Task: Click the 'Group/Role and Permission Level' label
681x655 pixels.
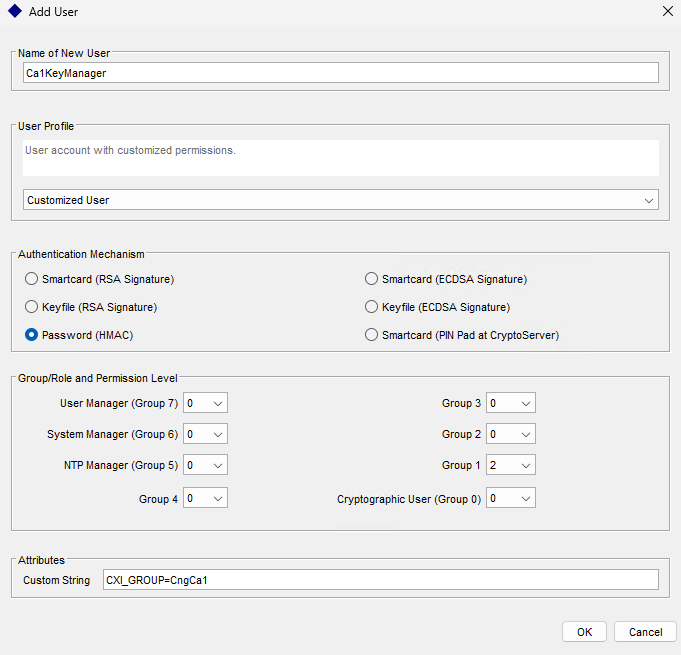Action: pyautogui.click(x=98, y=378)
